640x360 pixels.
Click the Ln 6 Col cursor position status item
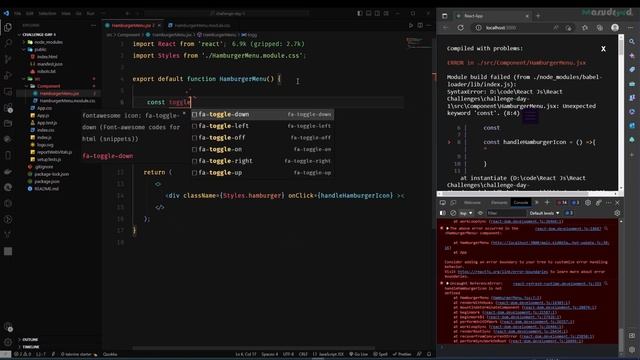point(246,354)
